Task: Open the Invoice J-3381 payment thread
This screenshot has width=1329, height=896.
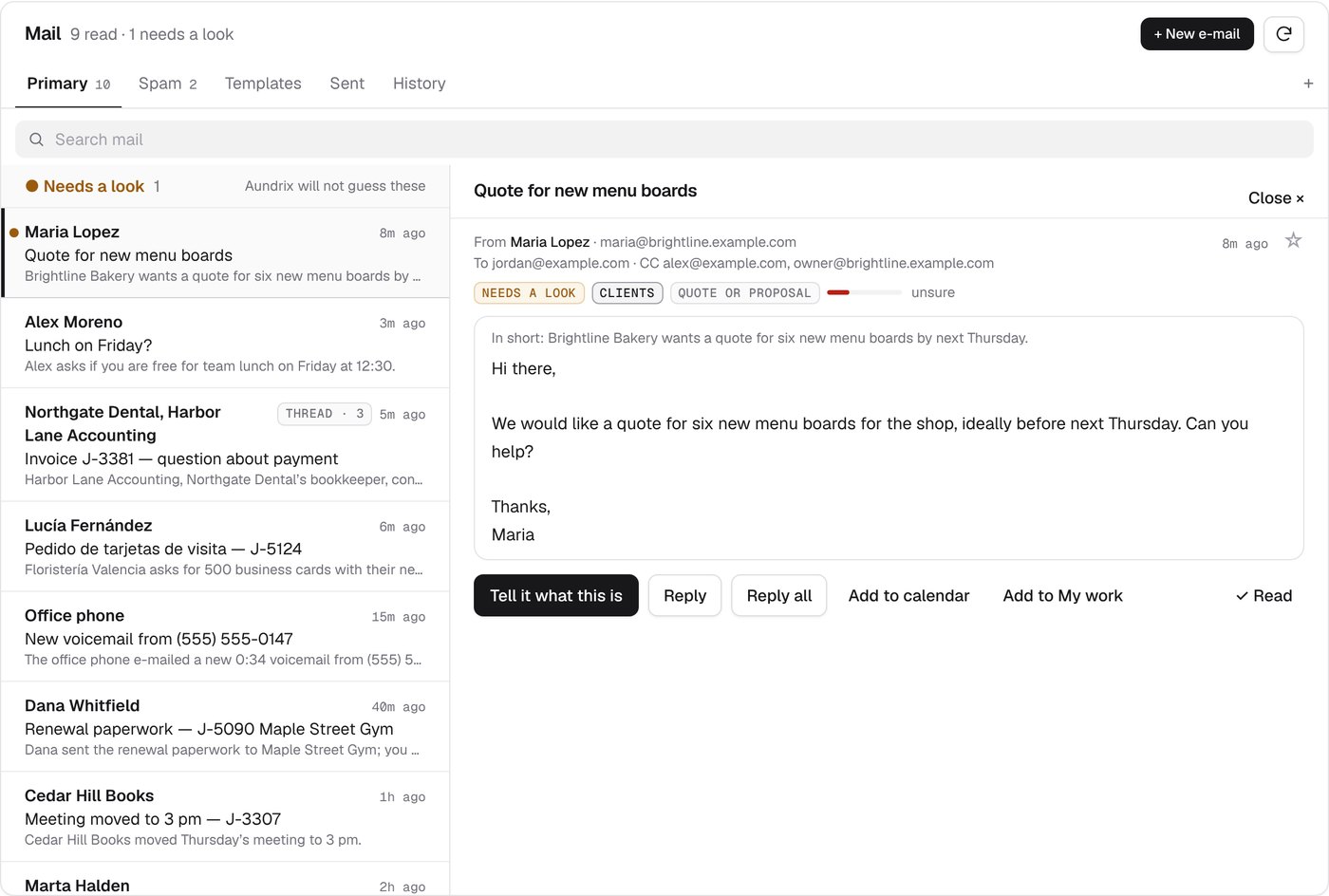Action: 226,445
